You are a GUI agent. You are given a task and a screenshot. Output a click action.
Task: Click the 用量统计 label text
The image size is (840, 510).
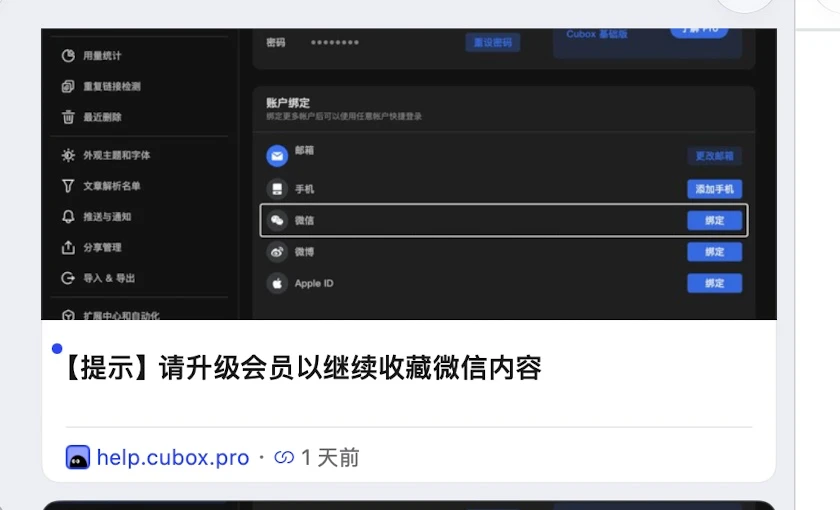pos(102,56)
